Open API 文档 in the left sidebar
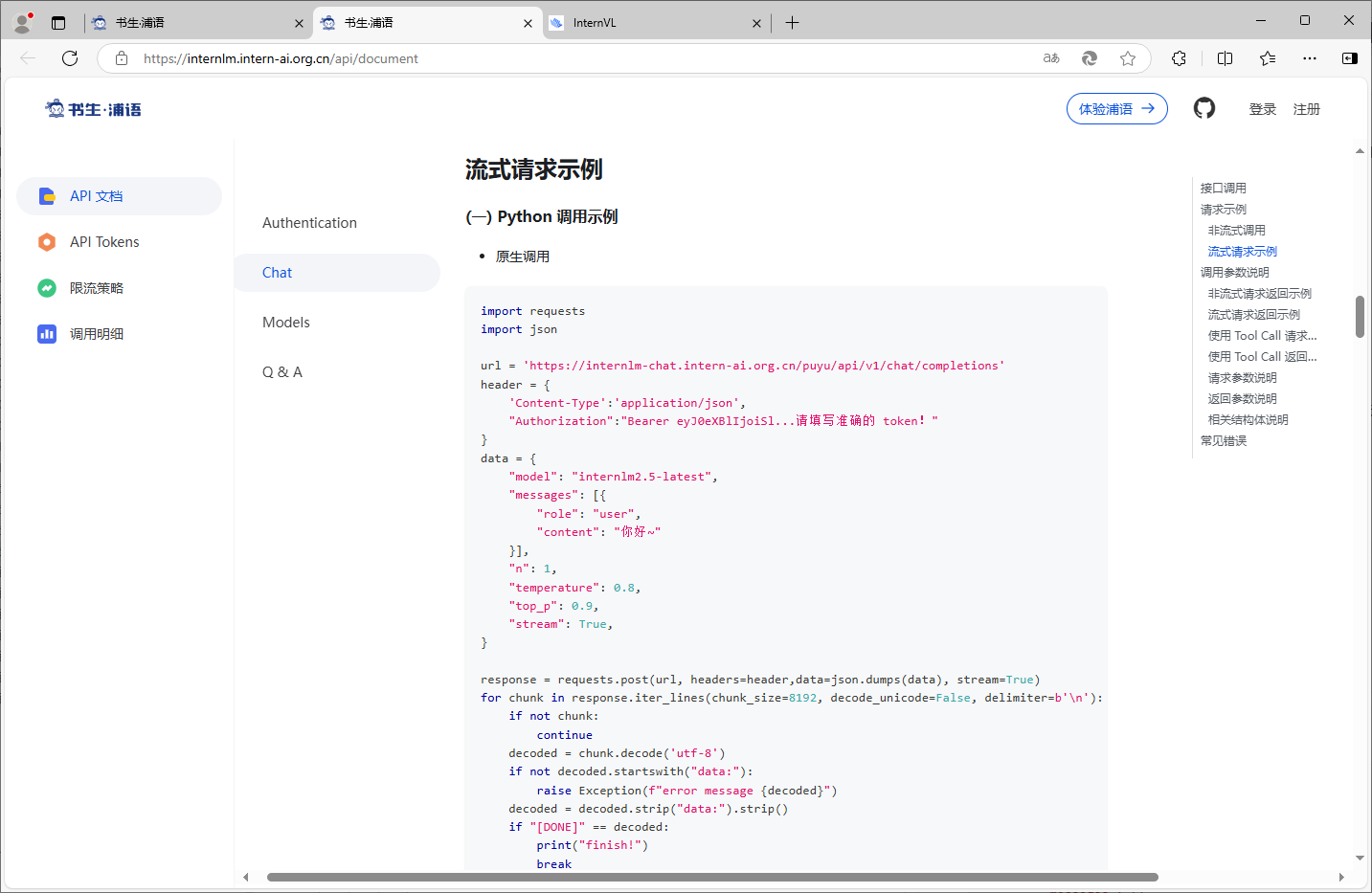This screenshot has height=893, width=1372. click(120, 196)
